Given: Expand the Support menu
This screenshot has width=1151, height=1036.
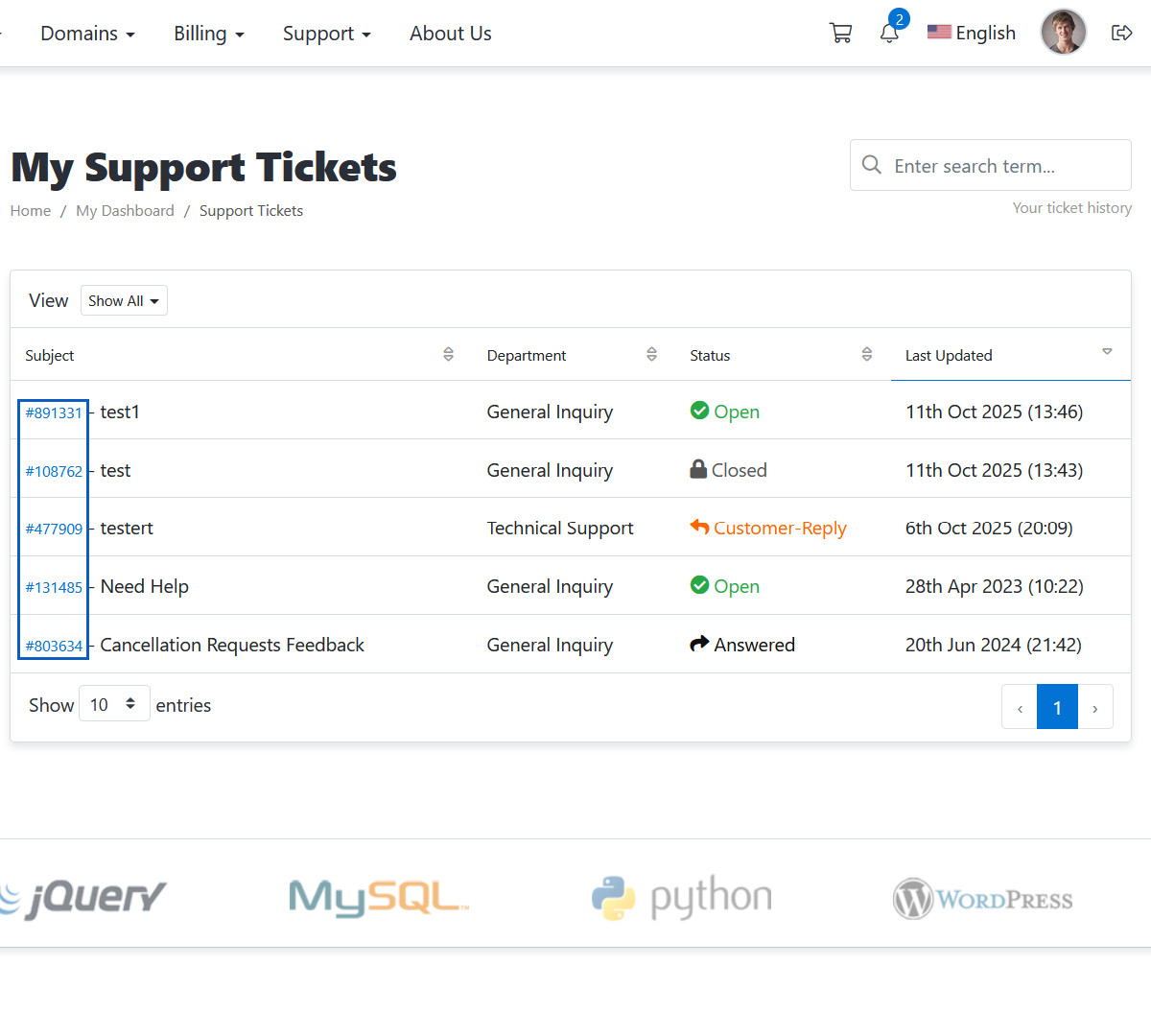Looking at the screenshot, I should [x=326, y=34].
